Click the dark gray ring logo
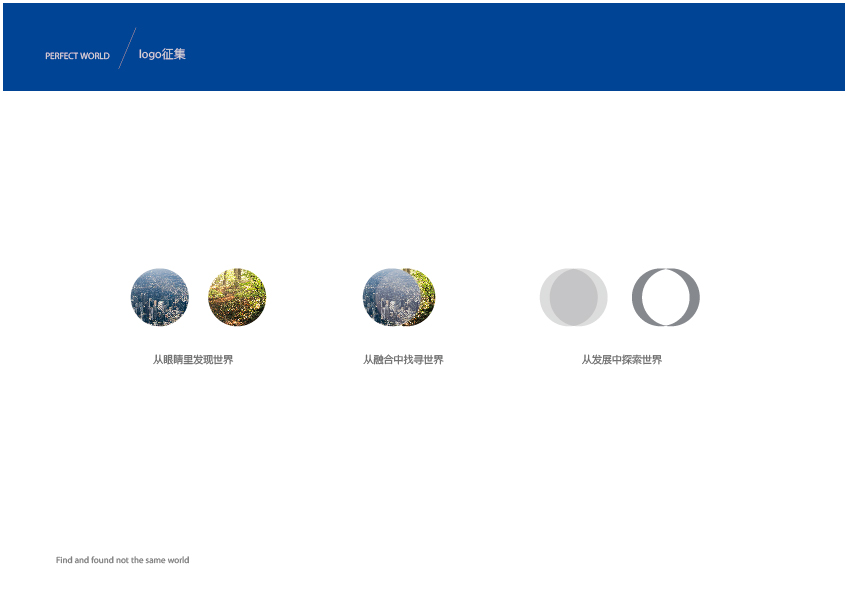 click(x=666, y=297)
